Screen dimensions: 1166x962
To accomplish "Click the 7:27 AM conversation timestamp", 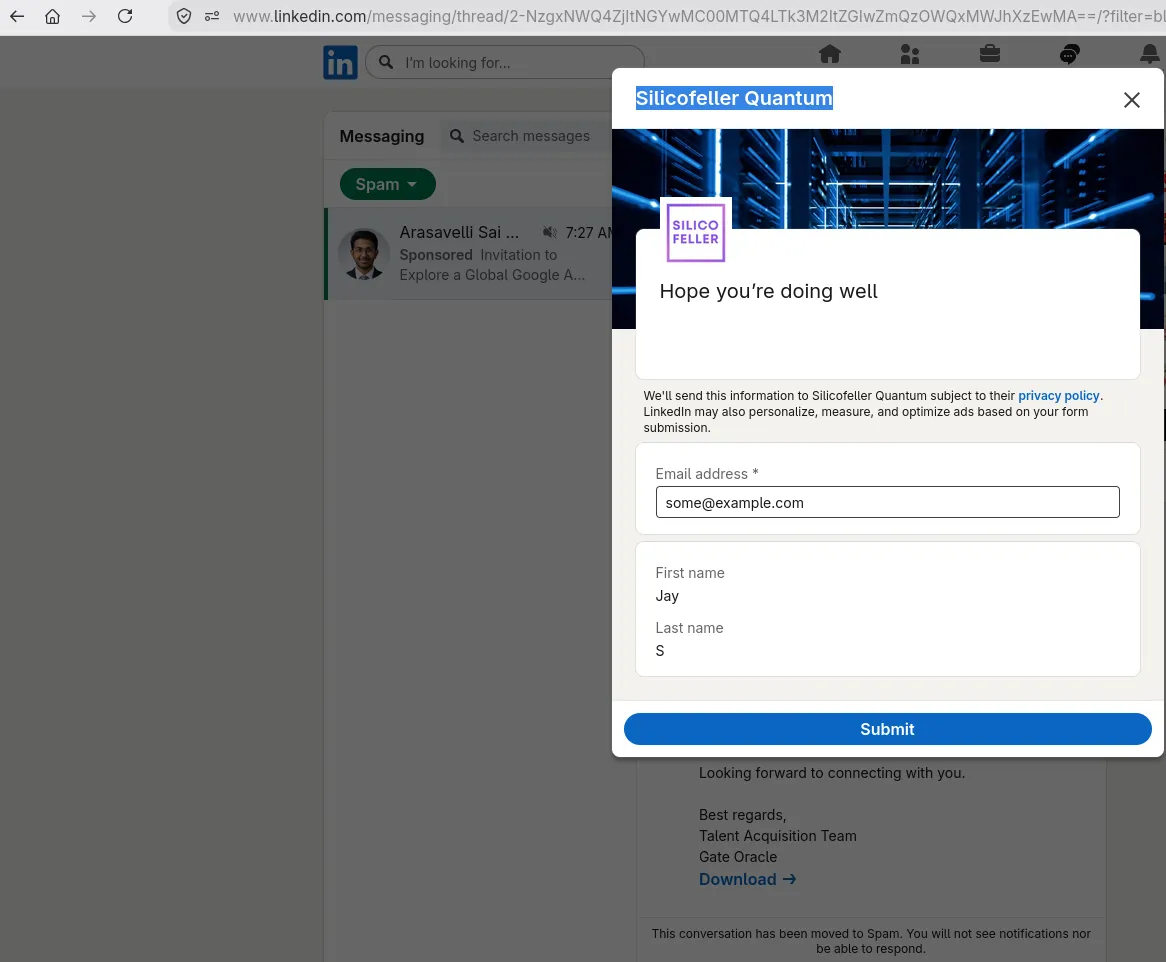I will tap(589, 233).
